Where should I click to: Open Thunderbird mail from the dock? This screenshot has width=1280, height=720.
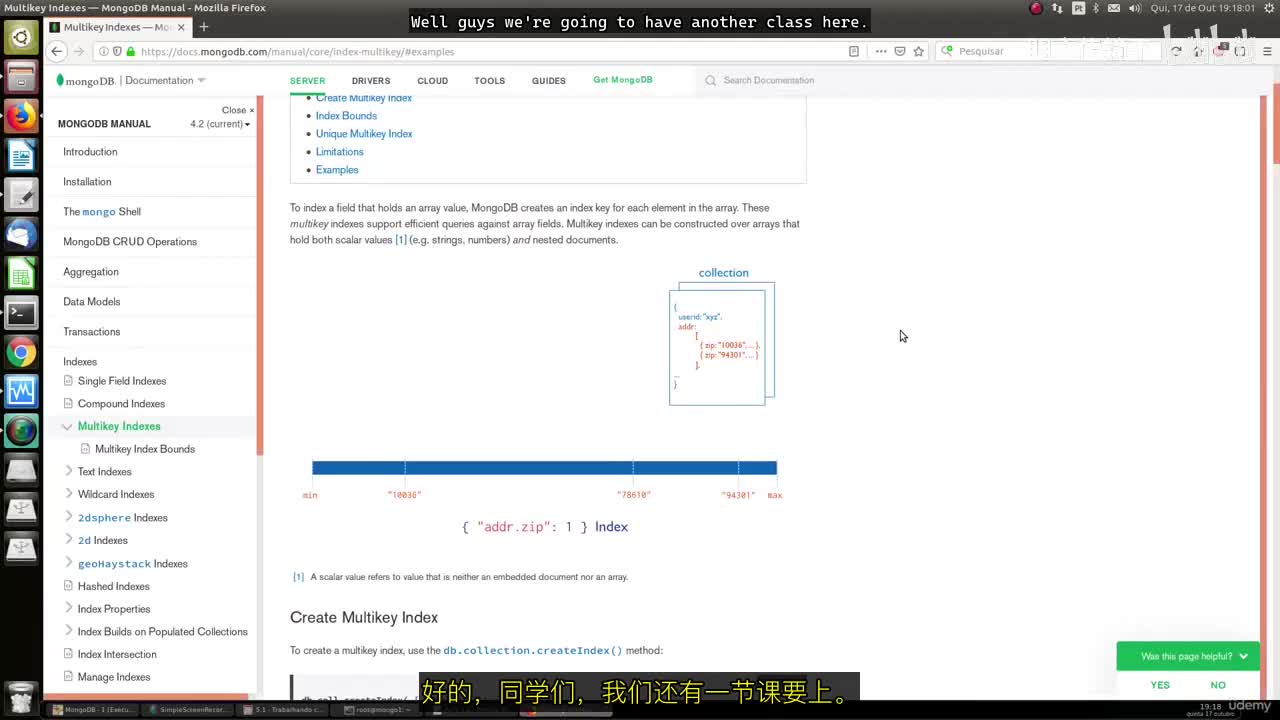pos(21,234)
